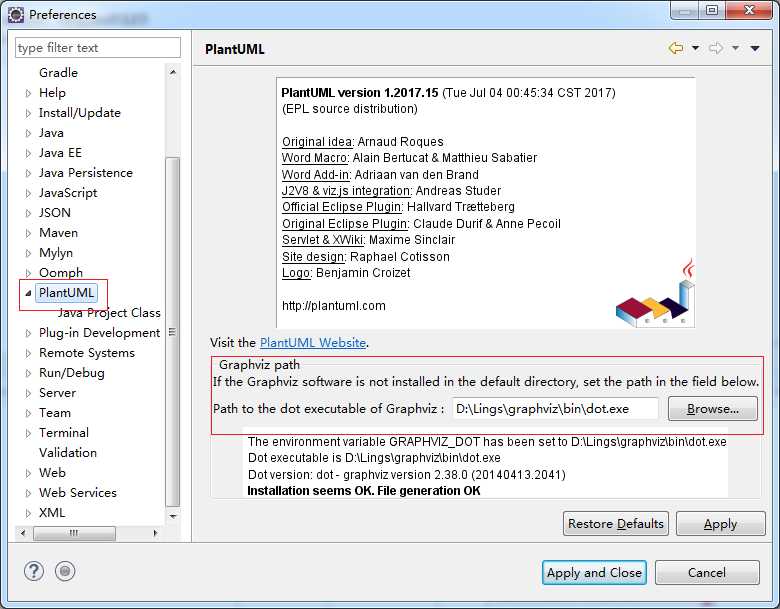Select Web in the preferences tree
Image resolution: width=780 pixels, height=609 pixels.
click(x=52, y=472)
